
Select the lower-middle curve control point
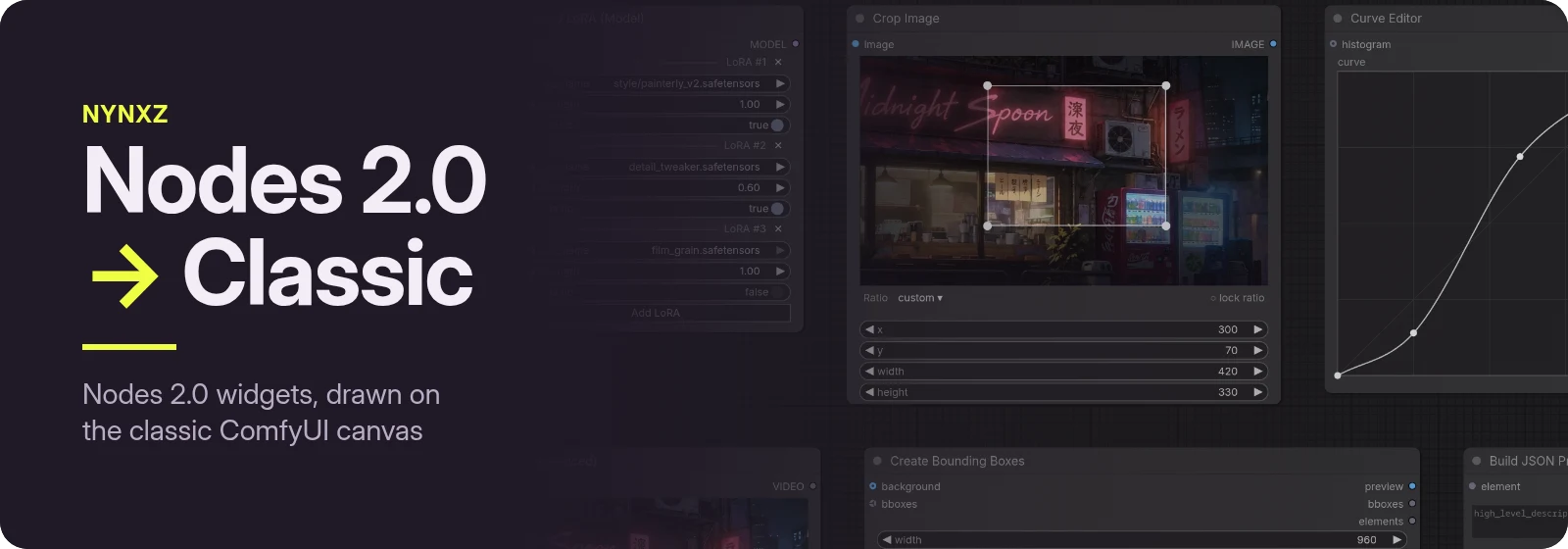point(1413,333)
